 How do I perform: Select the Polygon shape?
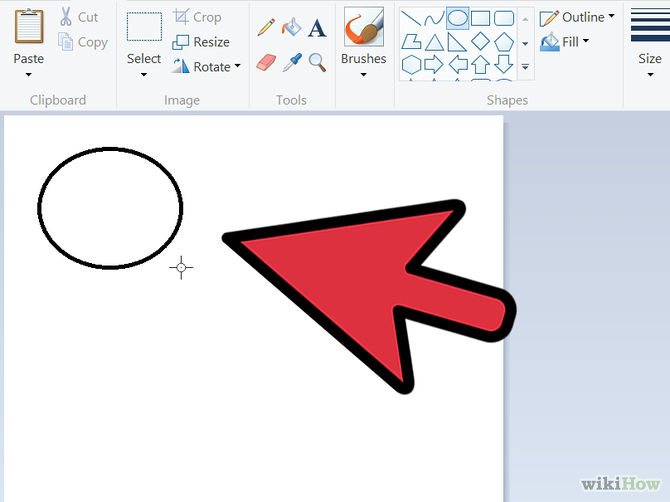(x=411, y=42)
